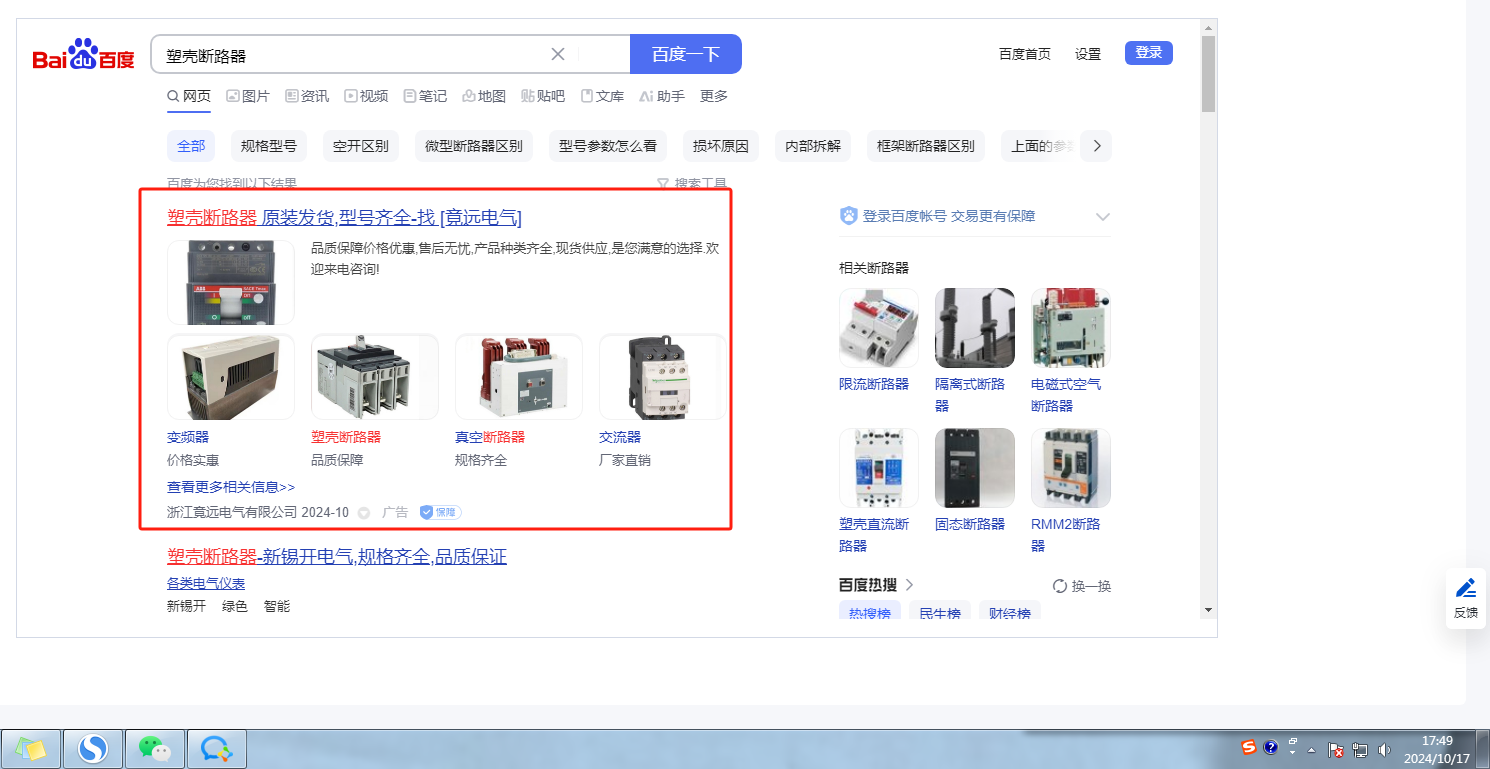
Task: Select the 微型断路器区别 filter chip
Action: point(474,146)
